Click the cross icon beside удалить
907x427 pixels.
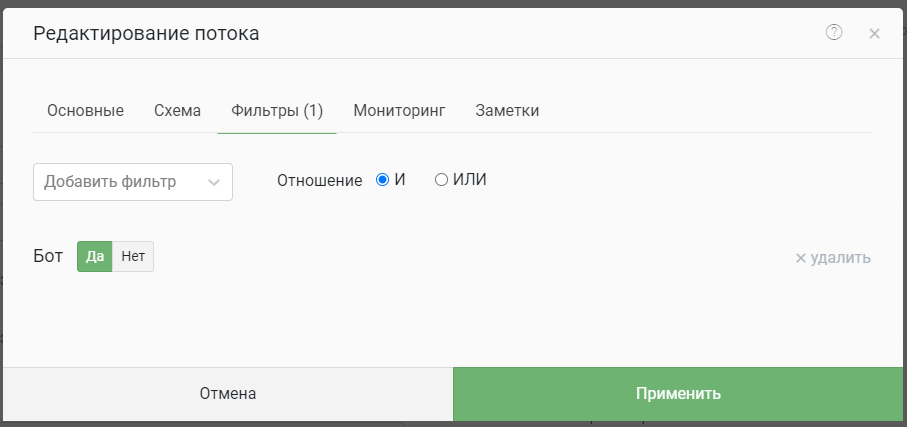tap(801, 258)
